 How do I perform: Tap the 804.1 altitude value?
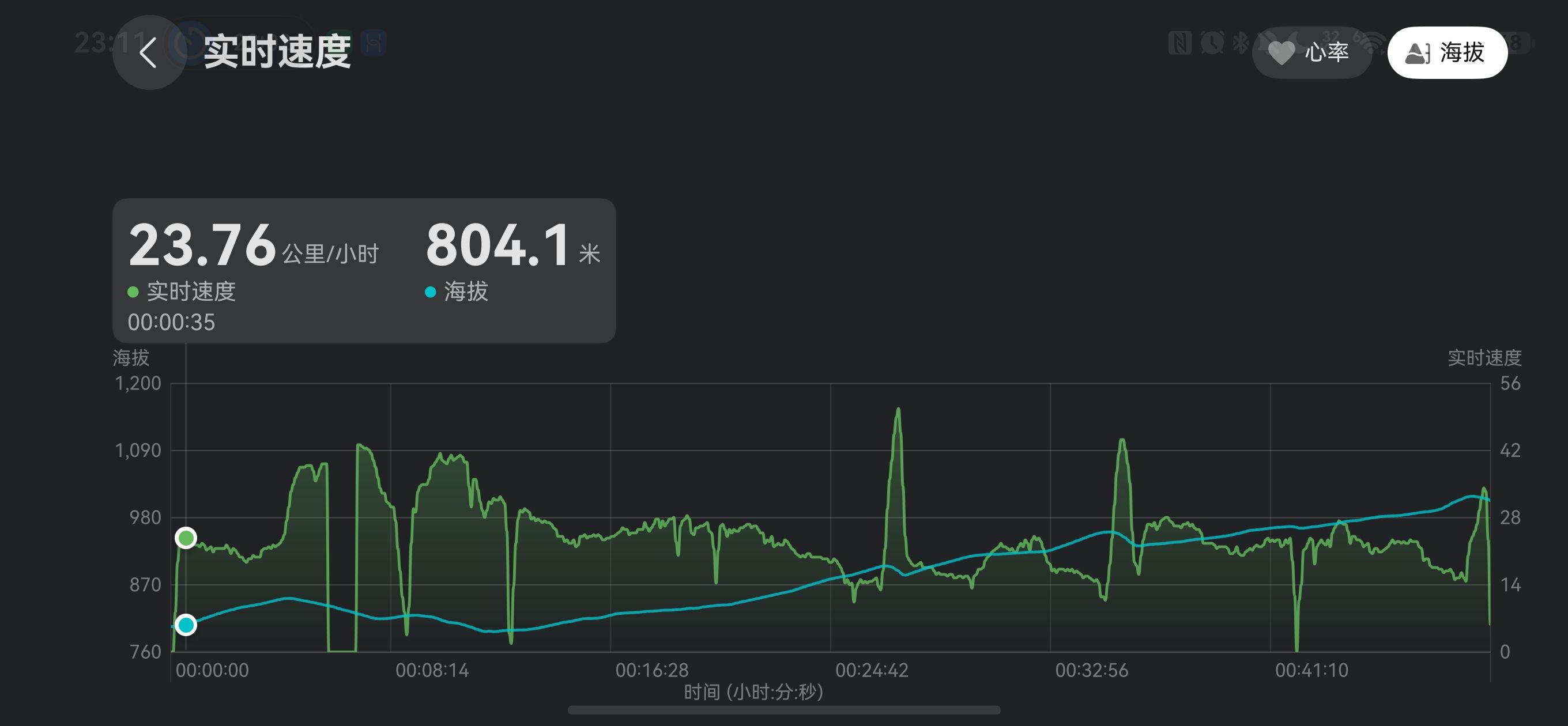click(x=498, y=245)
